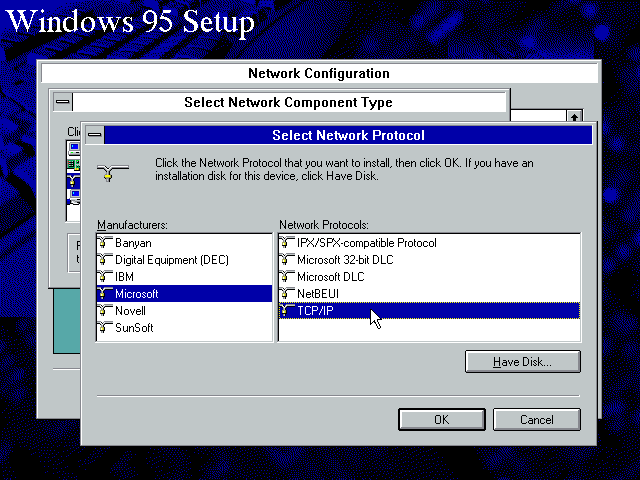This screenshot has height=480, width=640.
Task: Click the SunSoft manufacturer icon
Action: click(104, 328)
